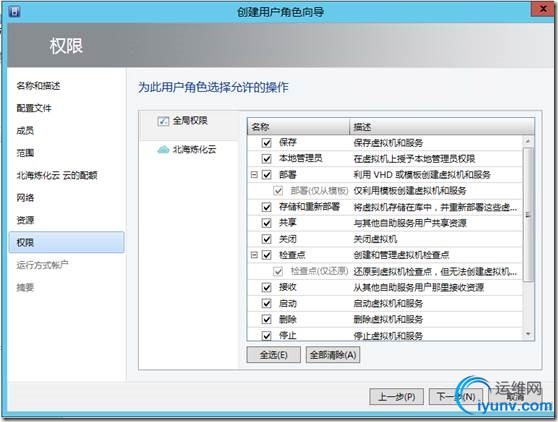
Task: Uncheck the 接收 permission
Action: click(x=267, y=288)
